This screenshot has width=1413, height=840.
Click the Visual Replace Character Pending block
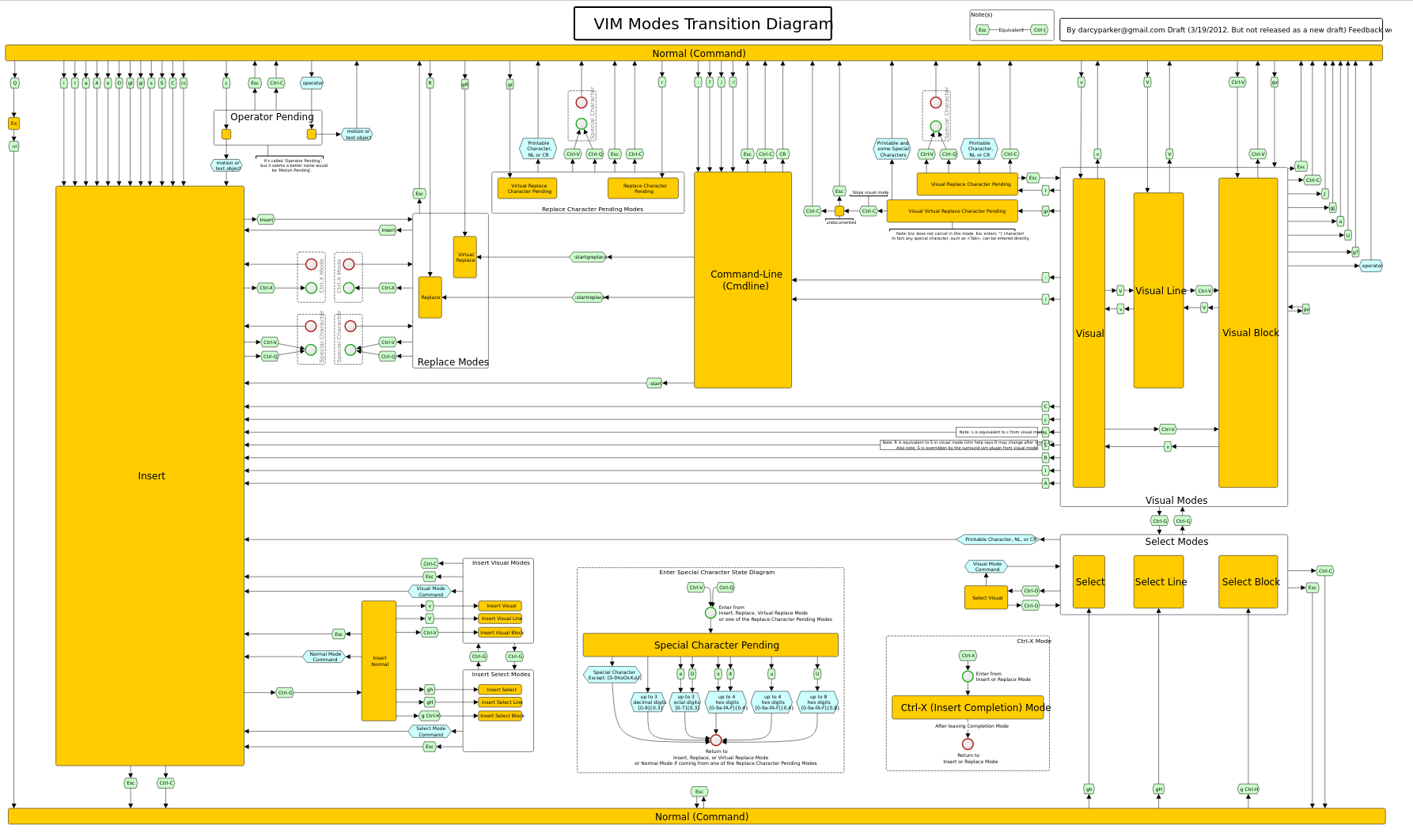pyautogui.click(x=968, y=184)
